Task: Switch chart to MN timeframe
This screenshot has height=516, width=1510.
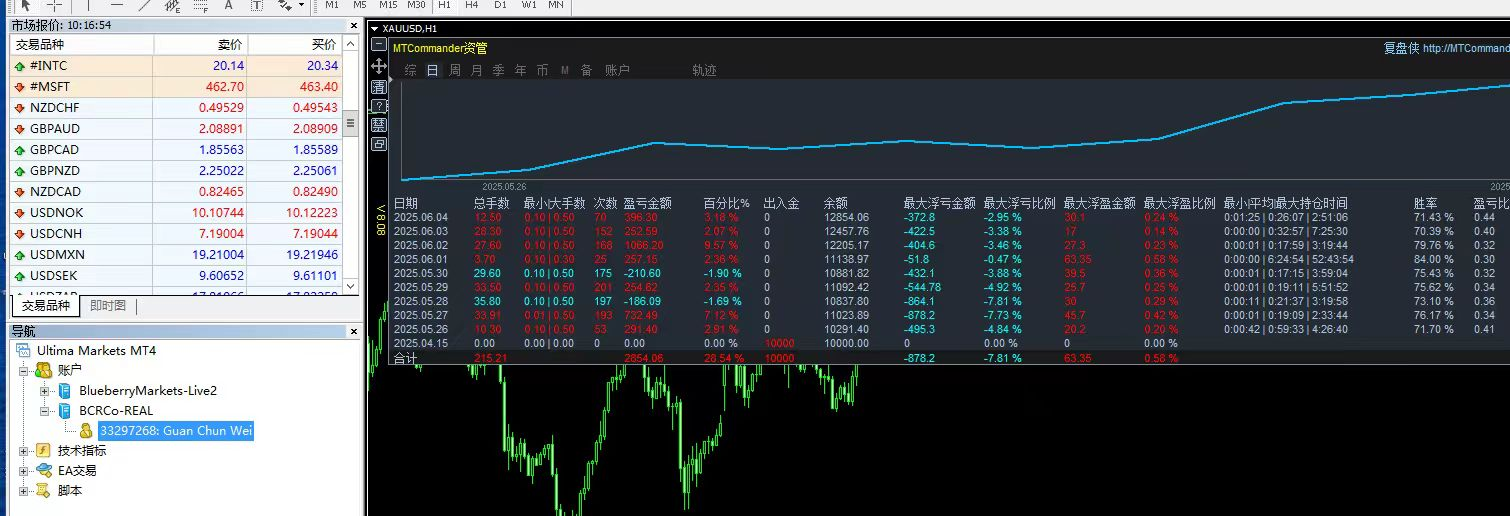Action: tap(556, 5)
